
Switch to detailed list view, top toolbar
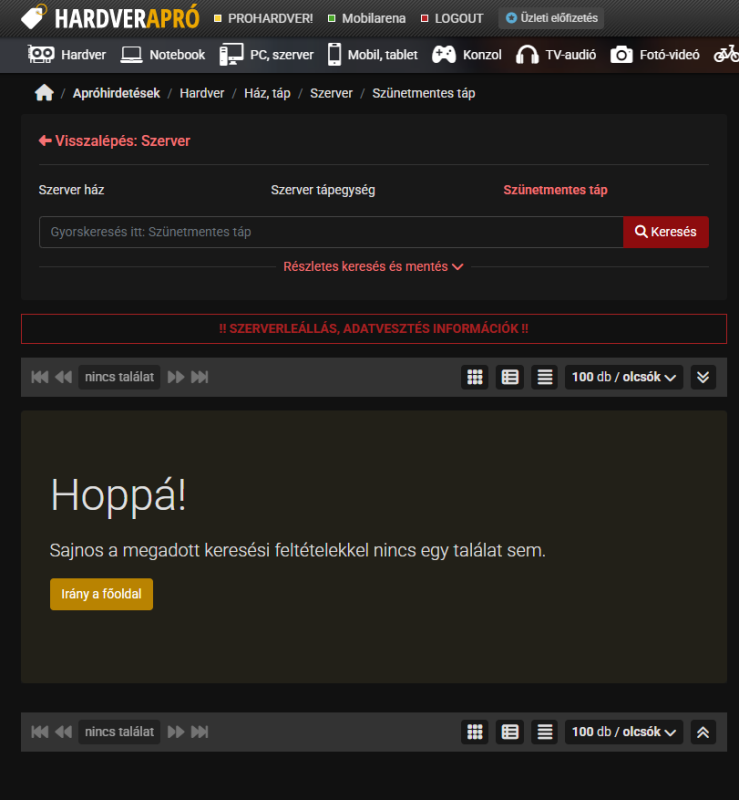510,377
